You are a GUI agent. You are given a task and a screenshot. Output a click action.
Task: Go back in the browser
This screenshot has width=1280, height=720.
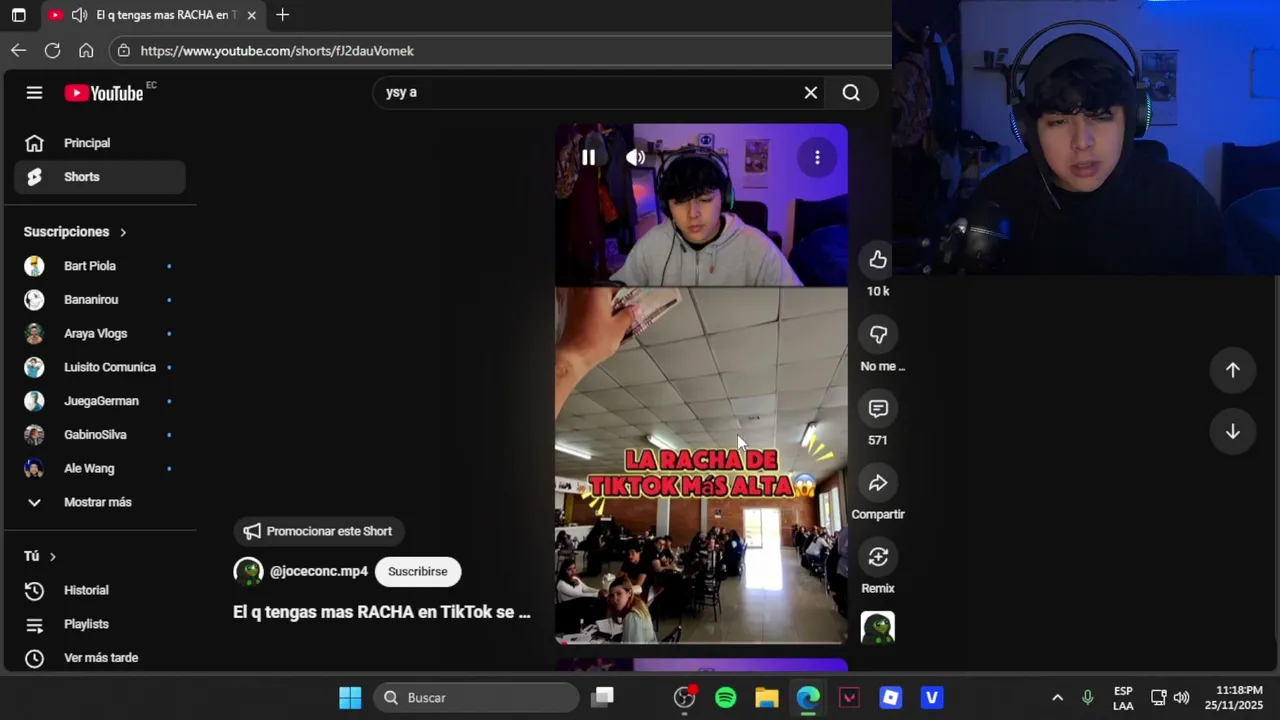tap(19, 51)
